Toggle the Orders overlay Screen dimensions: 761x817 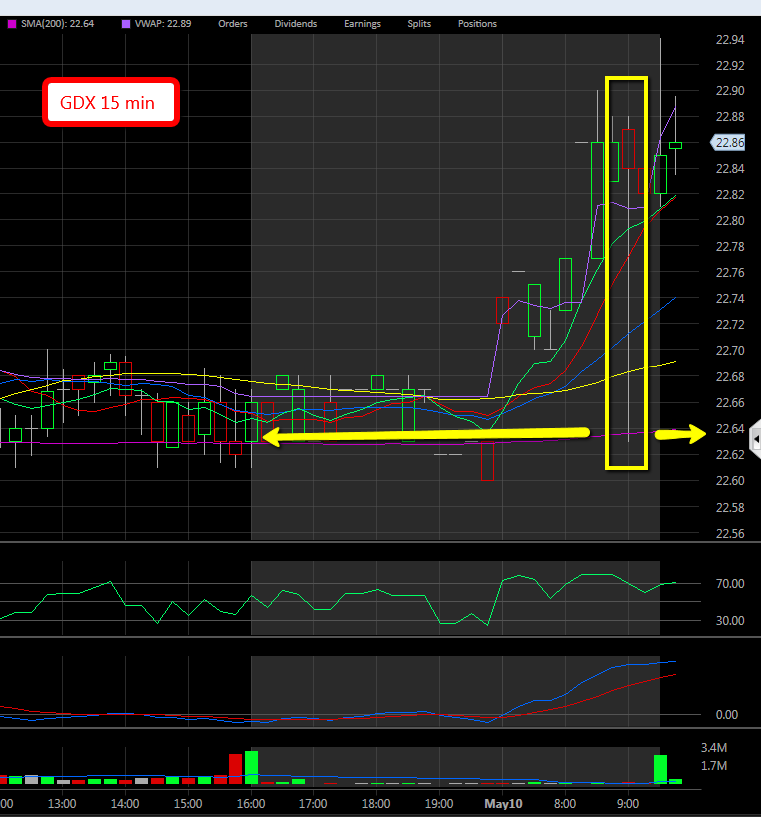[x=234, y=24]
